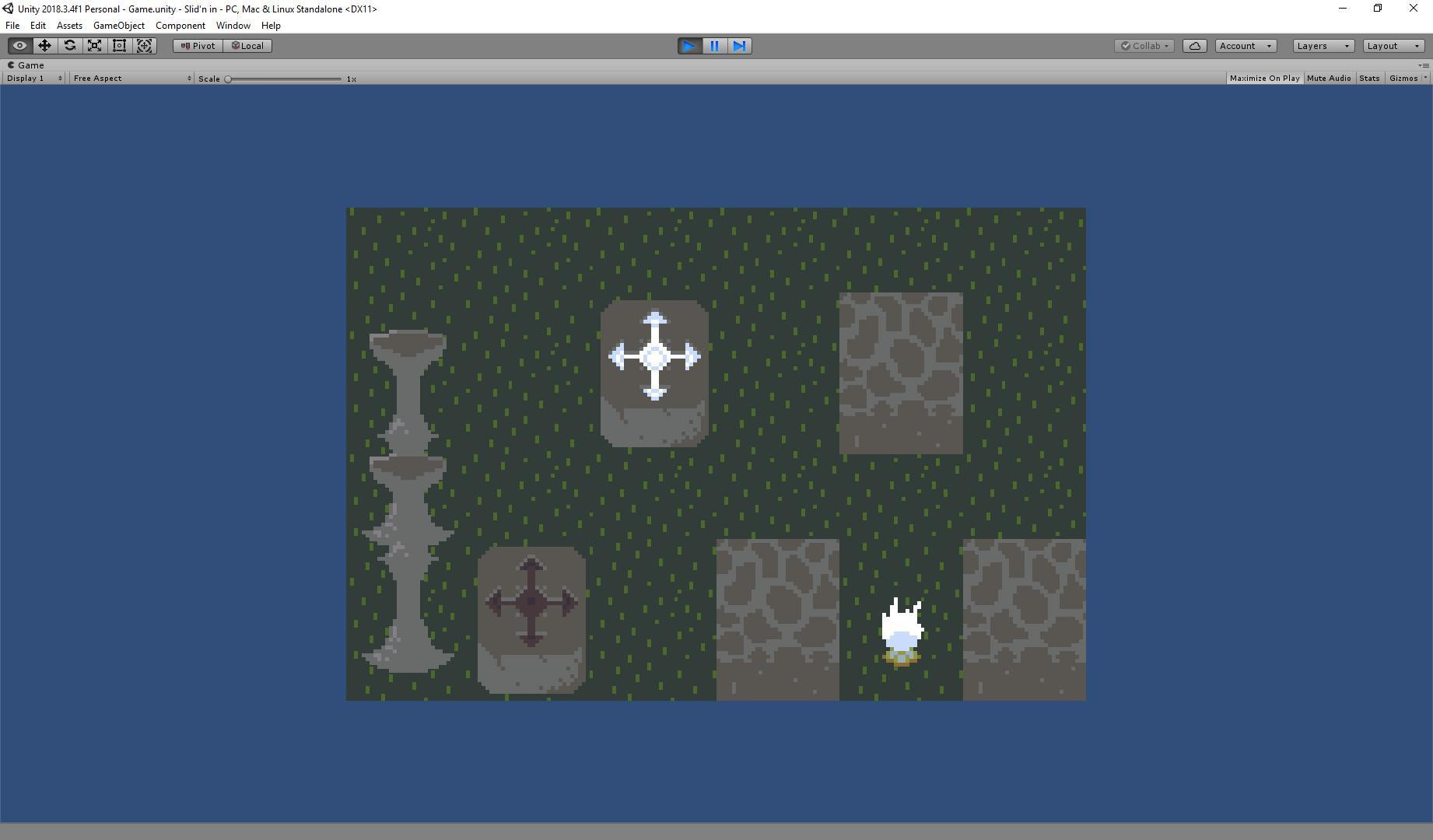Select the Hand view tool

click(x=20, y=46)
